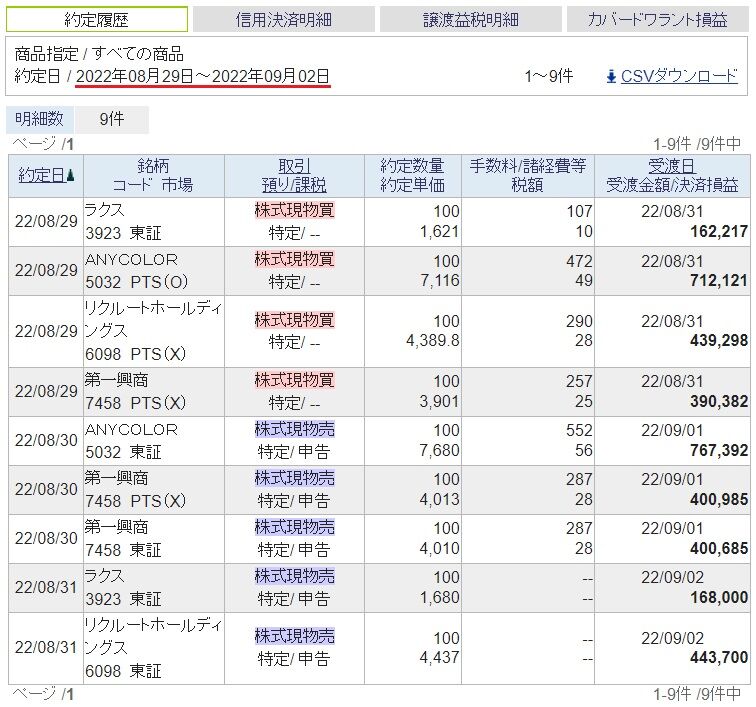Select the settlement amount 439,298

[x=719, y=340]
